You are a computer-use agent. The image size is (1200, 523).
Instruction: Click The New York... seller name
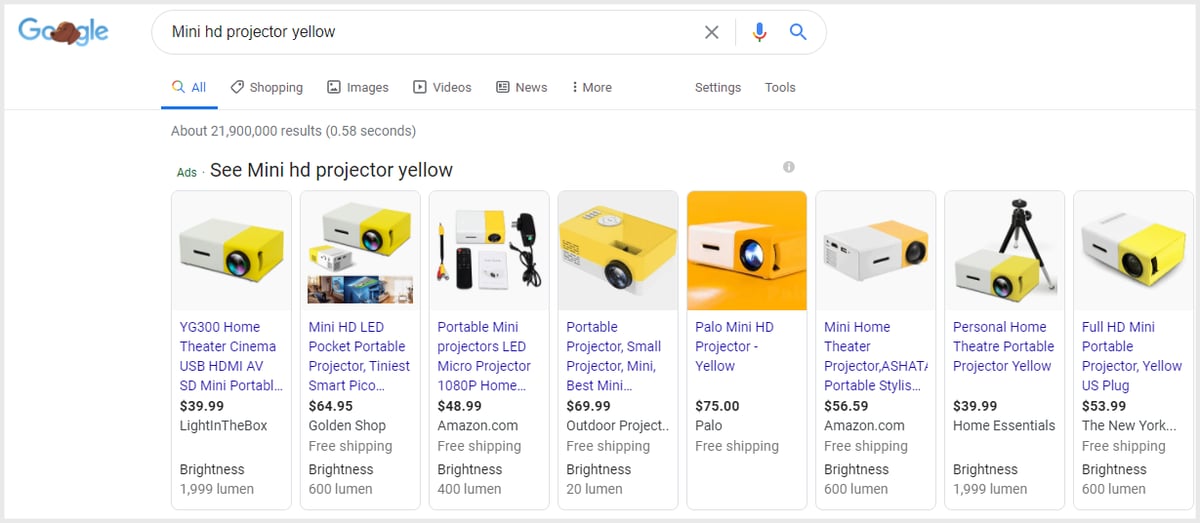[1131, 425]
